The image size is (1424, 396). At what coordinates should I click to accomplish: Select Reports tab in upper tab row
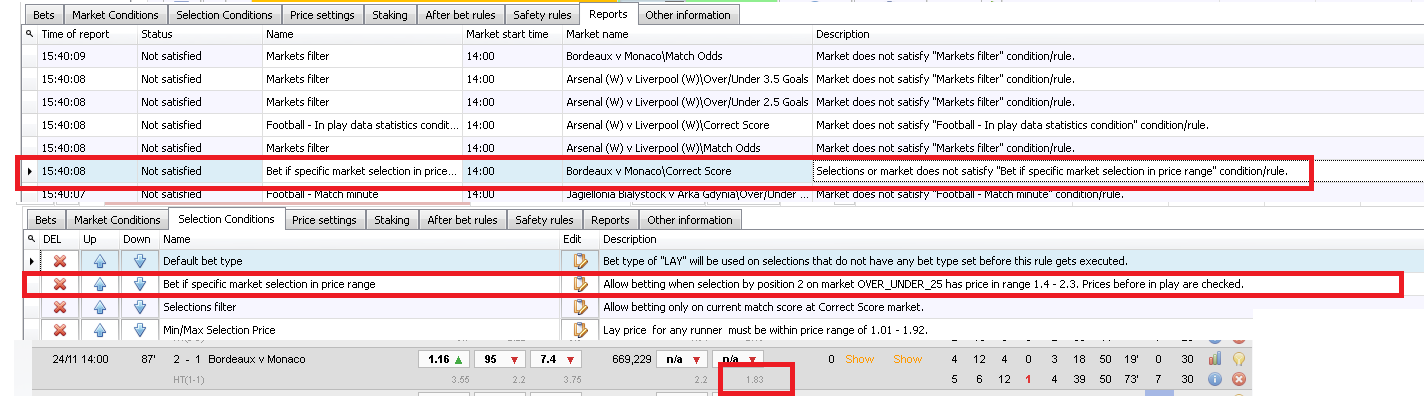609,14
